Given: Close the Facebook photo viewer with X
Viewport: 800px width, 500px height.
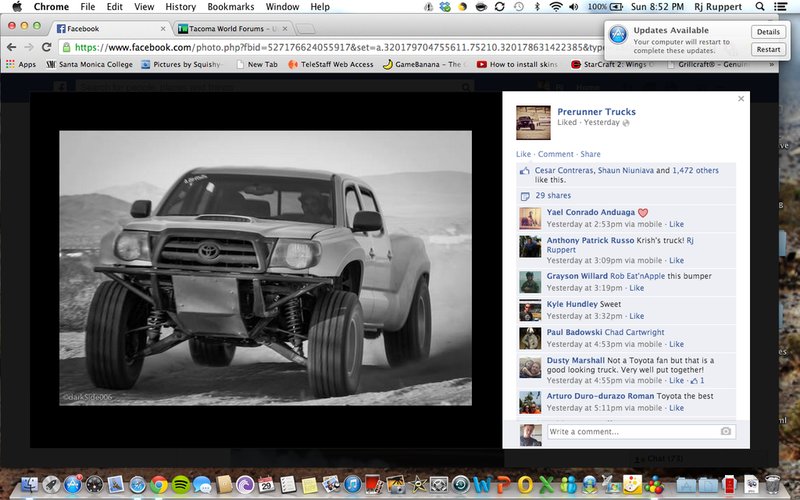Looking at the screenshot, I should pos(741,99).
